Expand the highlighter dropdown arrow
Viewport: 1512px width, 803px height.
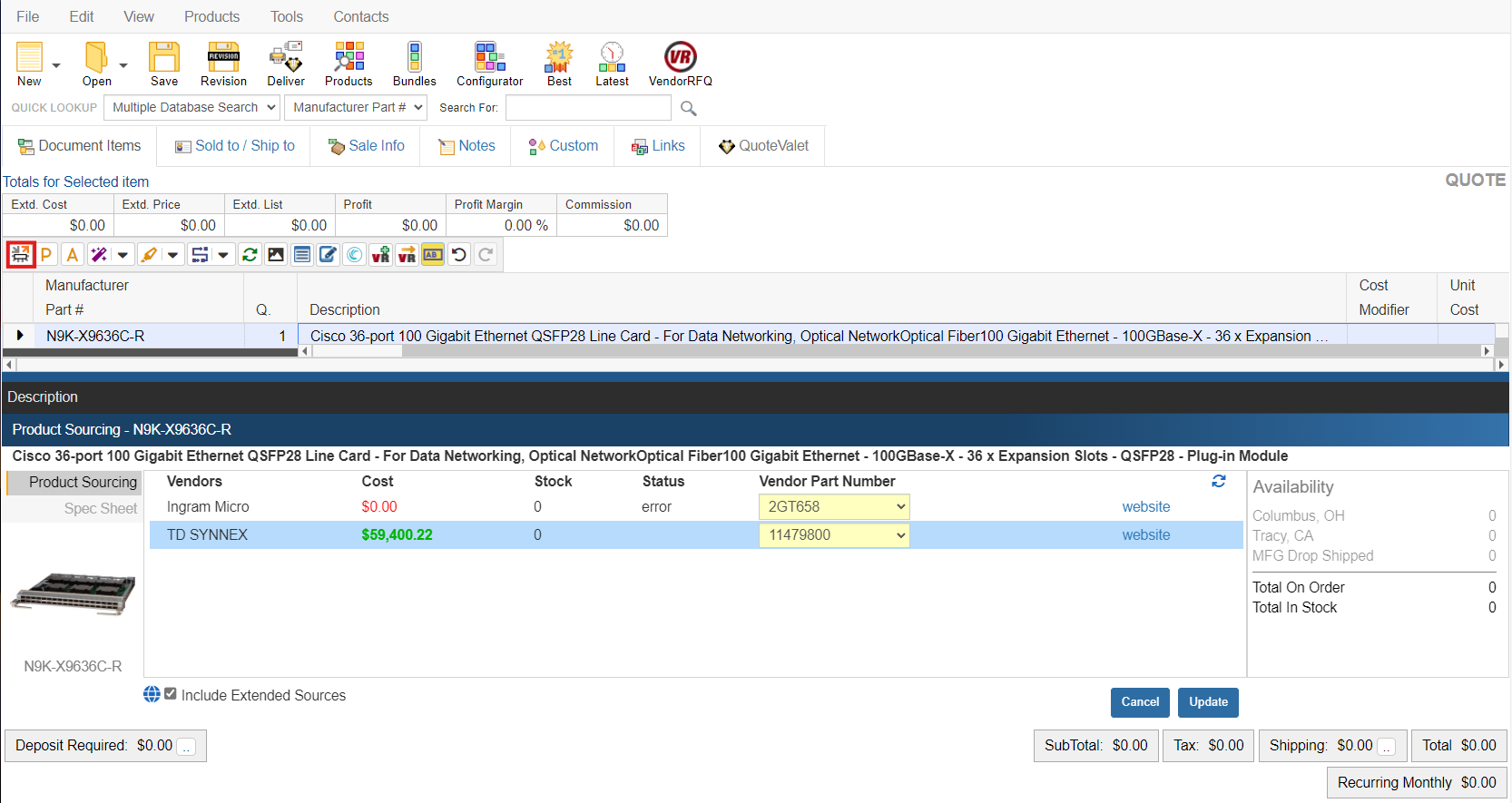(172, 255)
